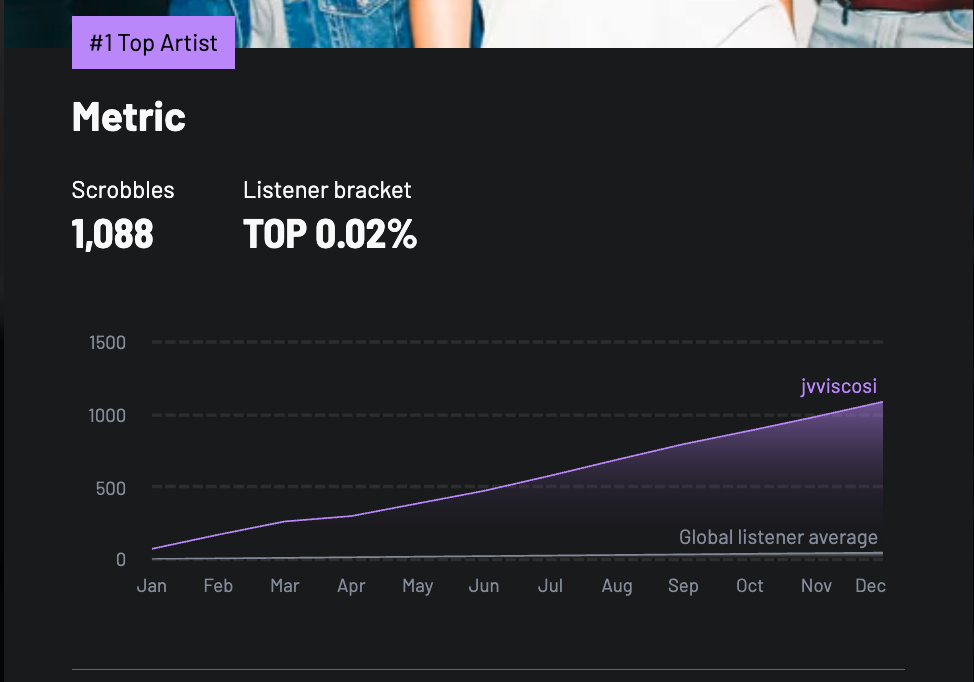Viewport: 974px width, 682px height.
Task: Click the Jan label on chart axis
Action: pyautogui.click(x=152, y=586)
